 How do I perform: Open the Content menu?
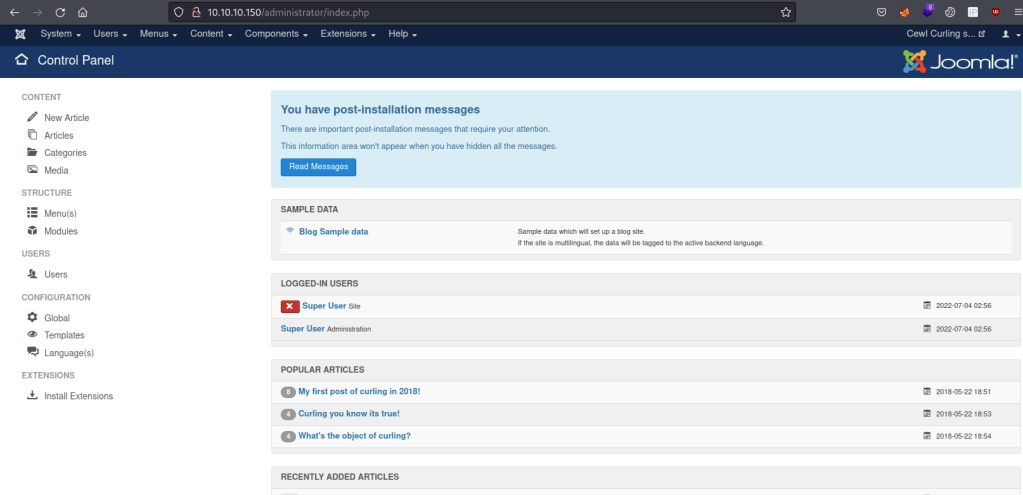210,34
